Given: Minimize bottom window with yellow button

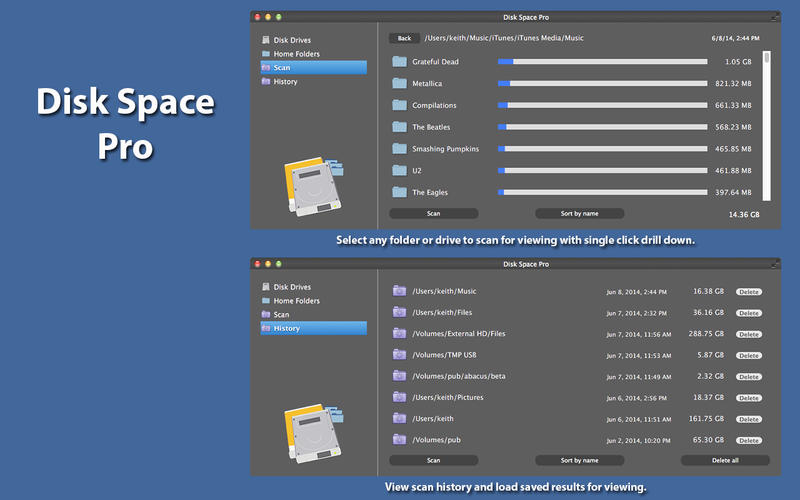Looking at the screenshot, I should coord(268,264).
